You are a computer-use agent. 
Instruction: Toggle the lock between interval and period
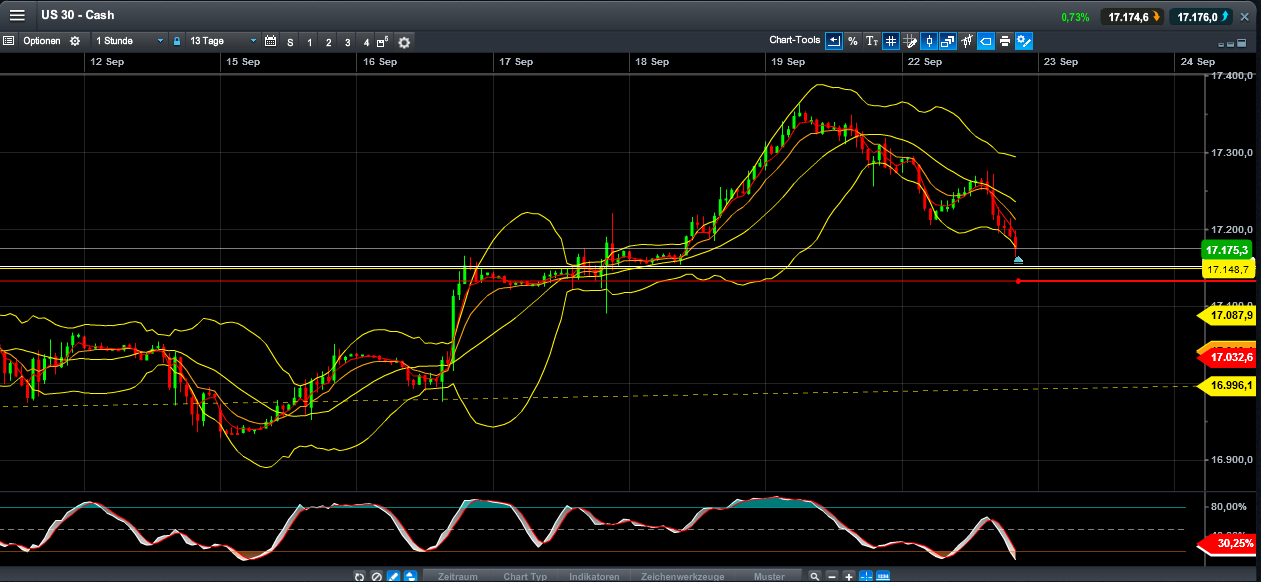(x=177, y=41)
